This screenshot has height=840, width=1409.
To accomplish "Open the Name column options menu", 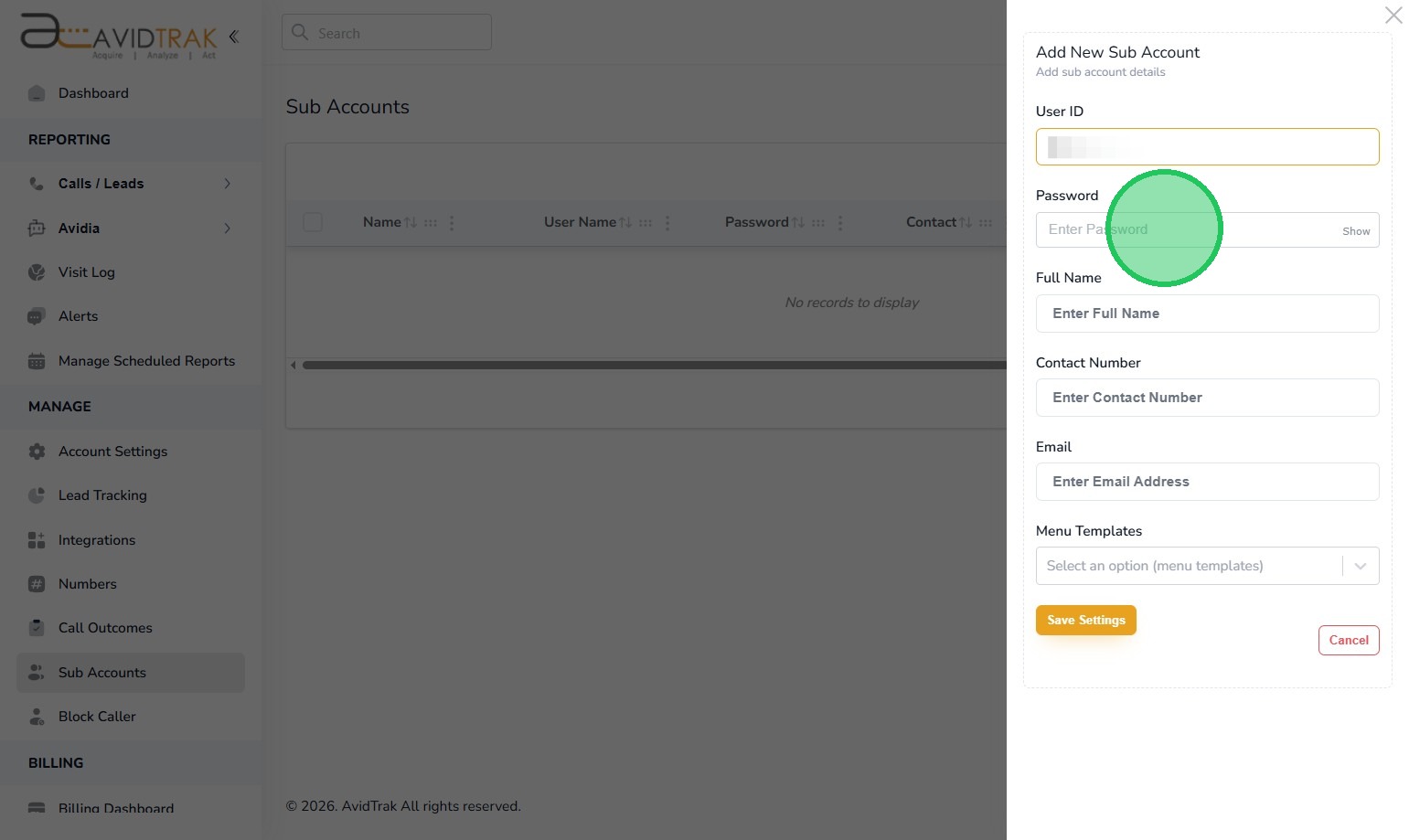I will tap(452, 223).
